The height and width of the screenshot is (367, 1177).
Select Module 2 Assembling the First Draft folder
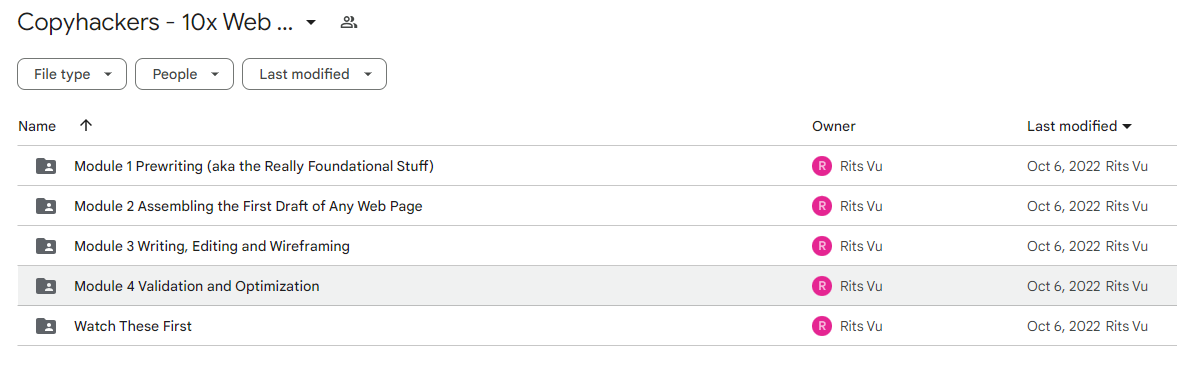[248, 206]
